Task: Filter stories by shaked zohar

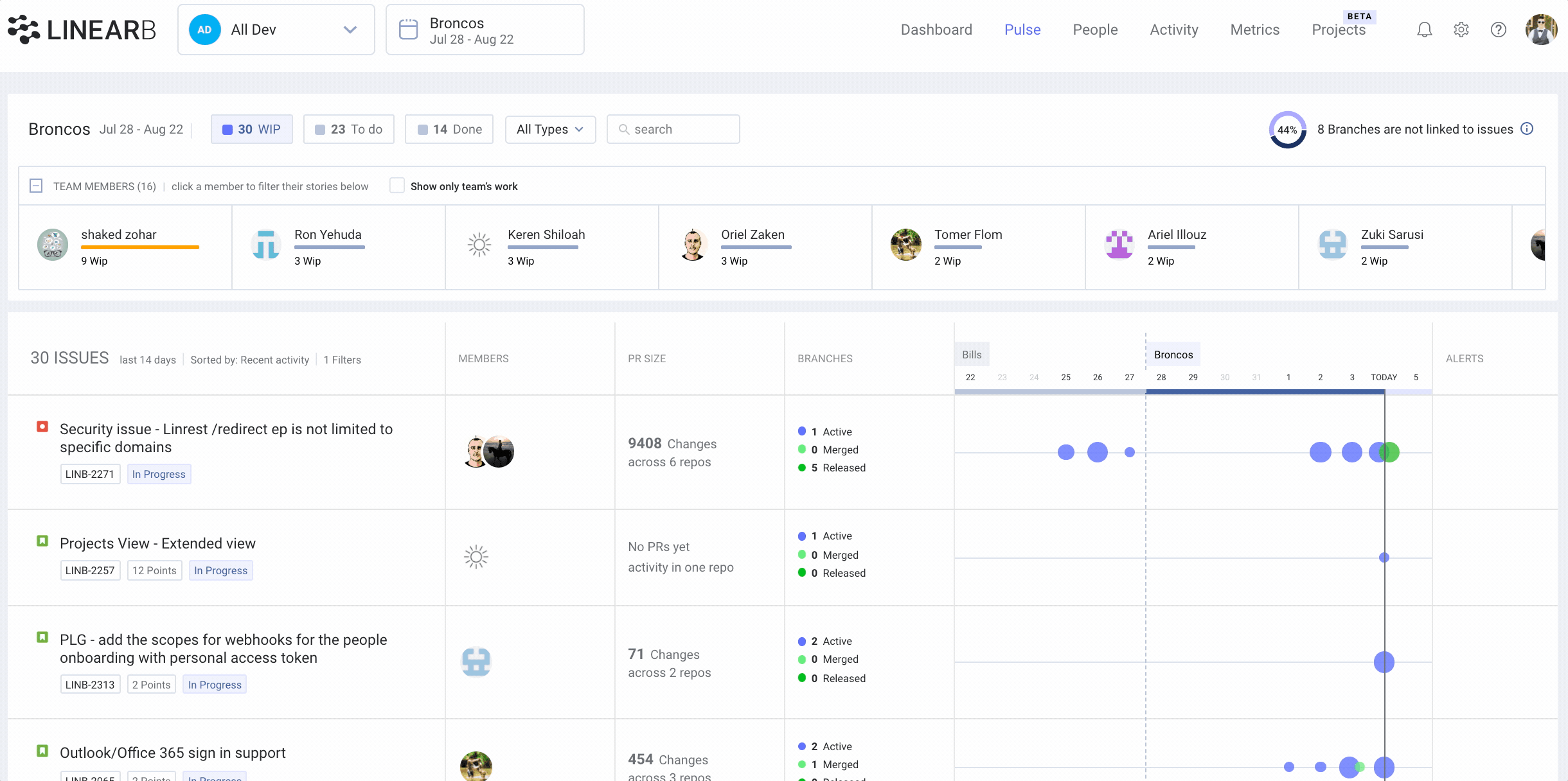Action: 125,247
